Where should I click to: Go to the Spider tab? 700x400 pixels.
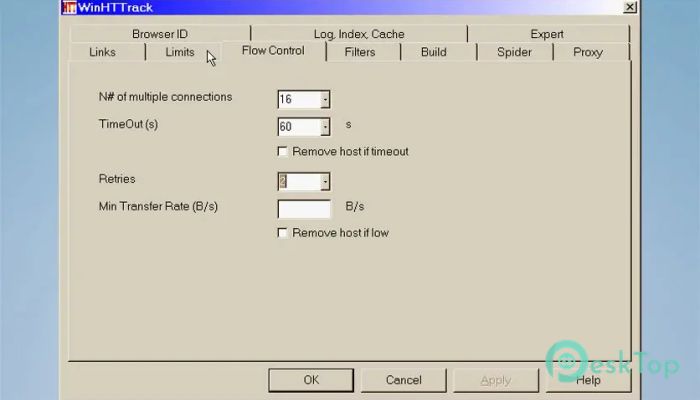coord(514,52)
